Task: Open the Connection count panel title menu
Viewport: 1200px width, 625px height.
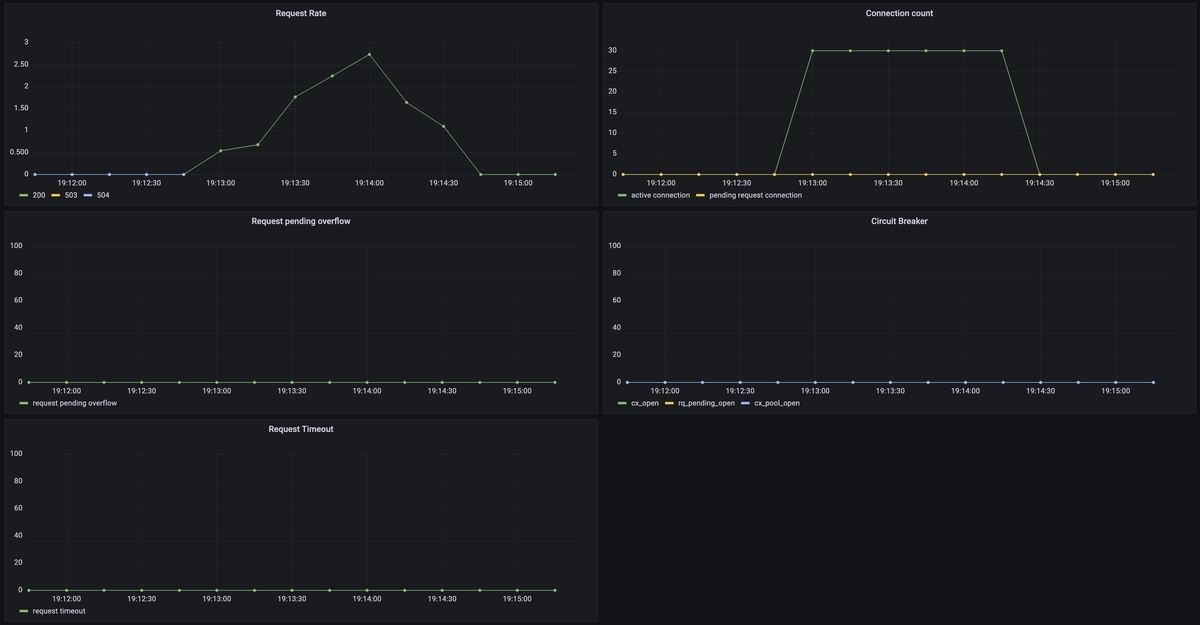Action: (x=899, y=13)
